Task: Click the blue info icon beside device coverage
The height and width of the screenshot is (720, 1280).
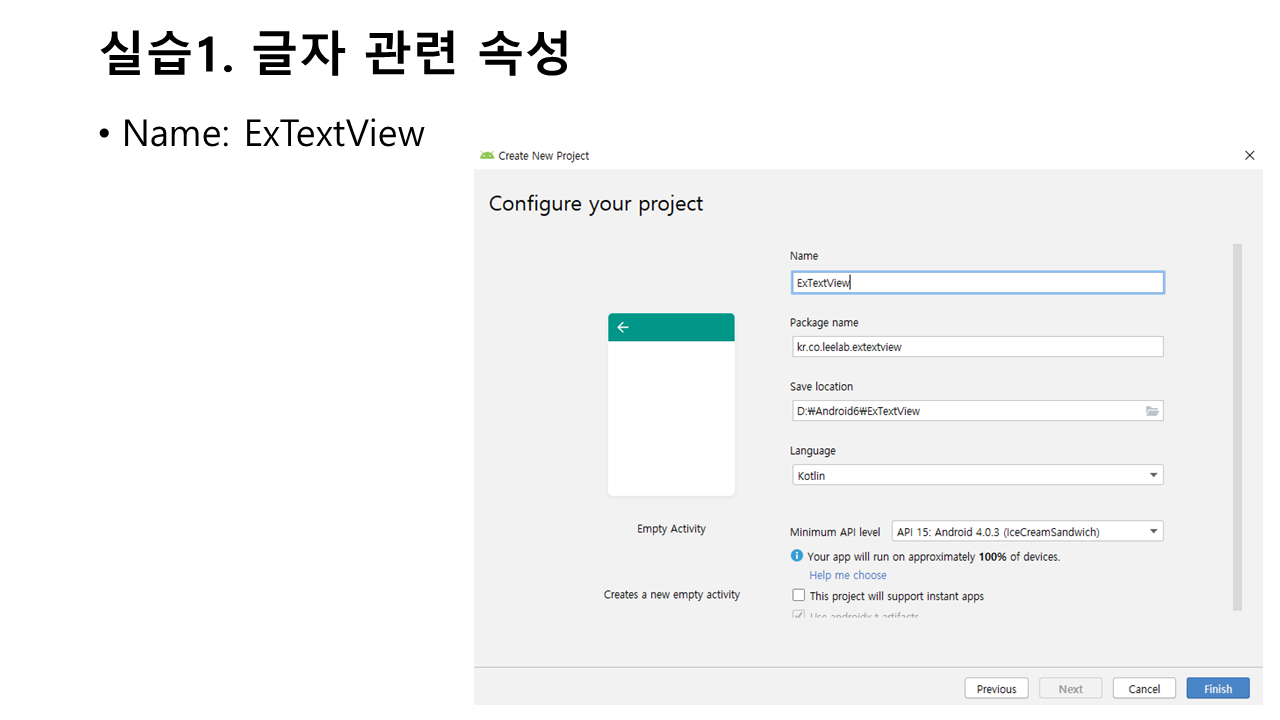Action: (797, 556)
